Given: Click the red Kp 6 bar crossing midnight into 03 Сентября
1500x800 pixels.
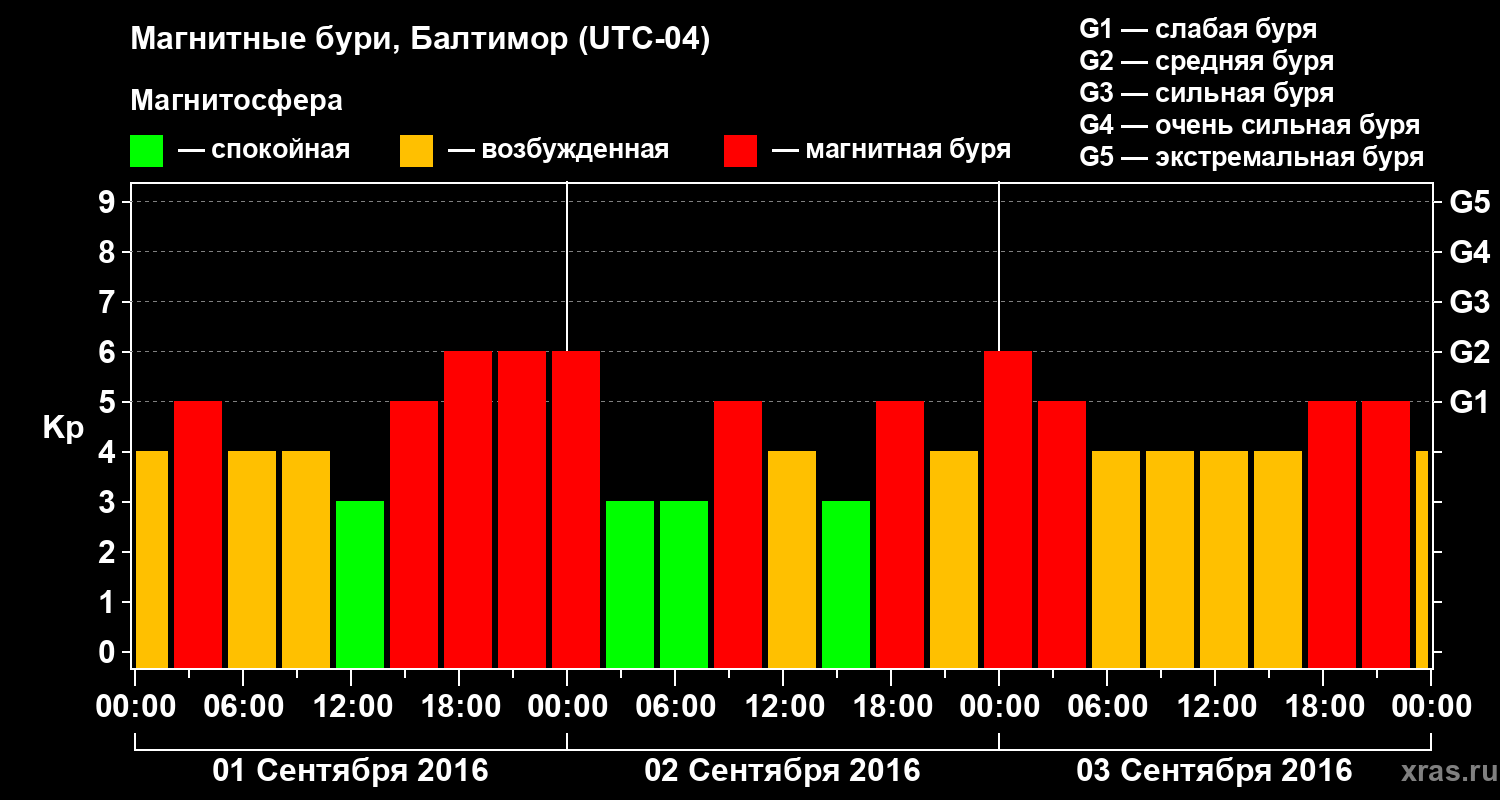Looking at the screenshot, I should point(1008,509).
